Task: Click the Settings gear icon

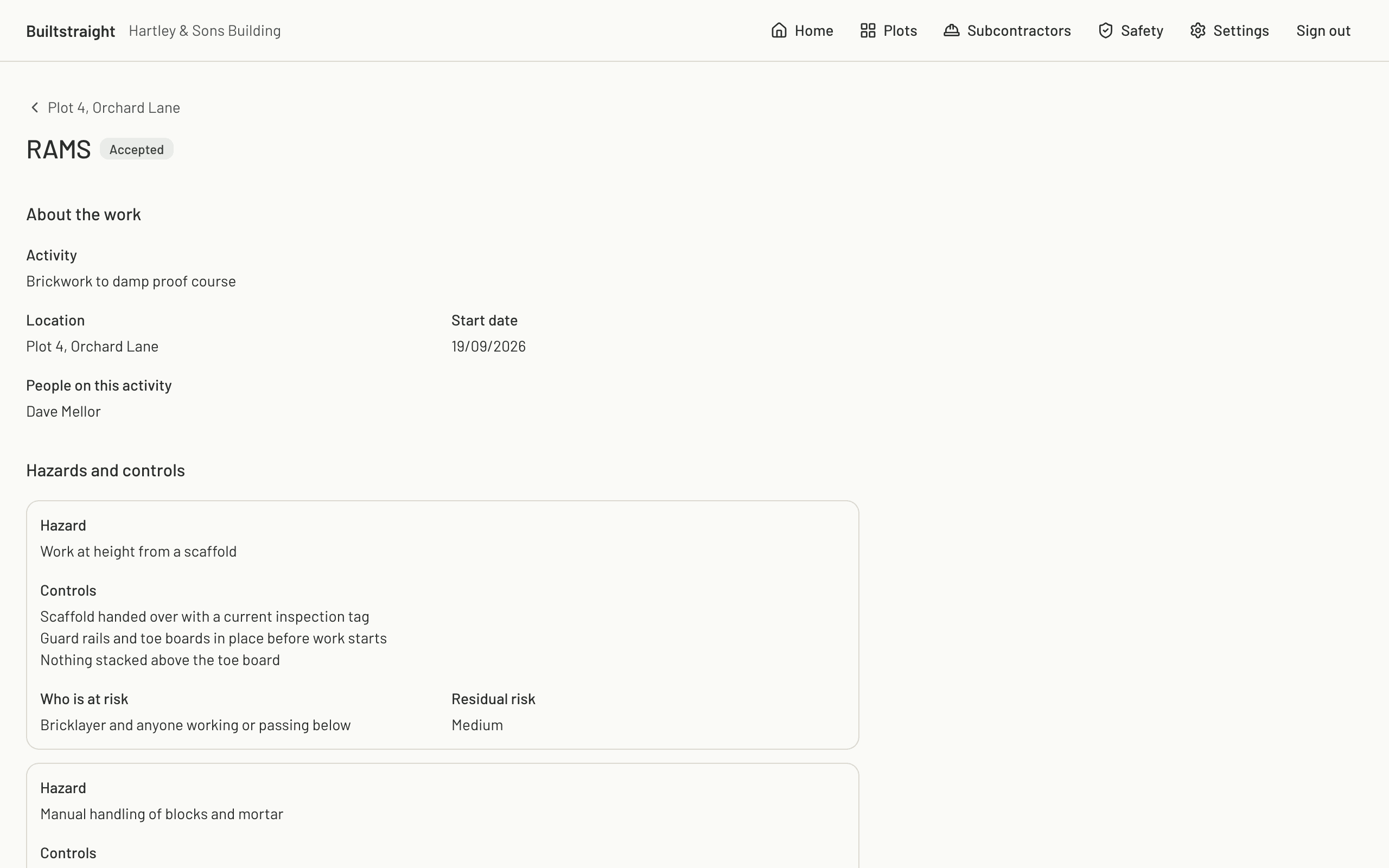Action: tap(1198, 30)
